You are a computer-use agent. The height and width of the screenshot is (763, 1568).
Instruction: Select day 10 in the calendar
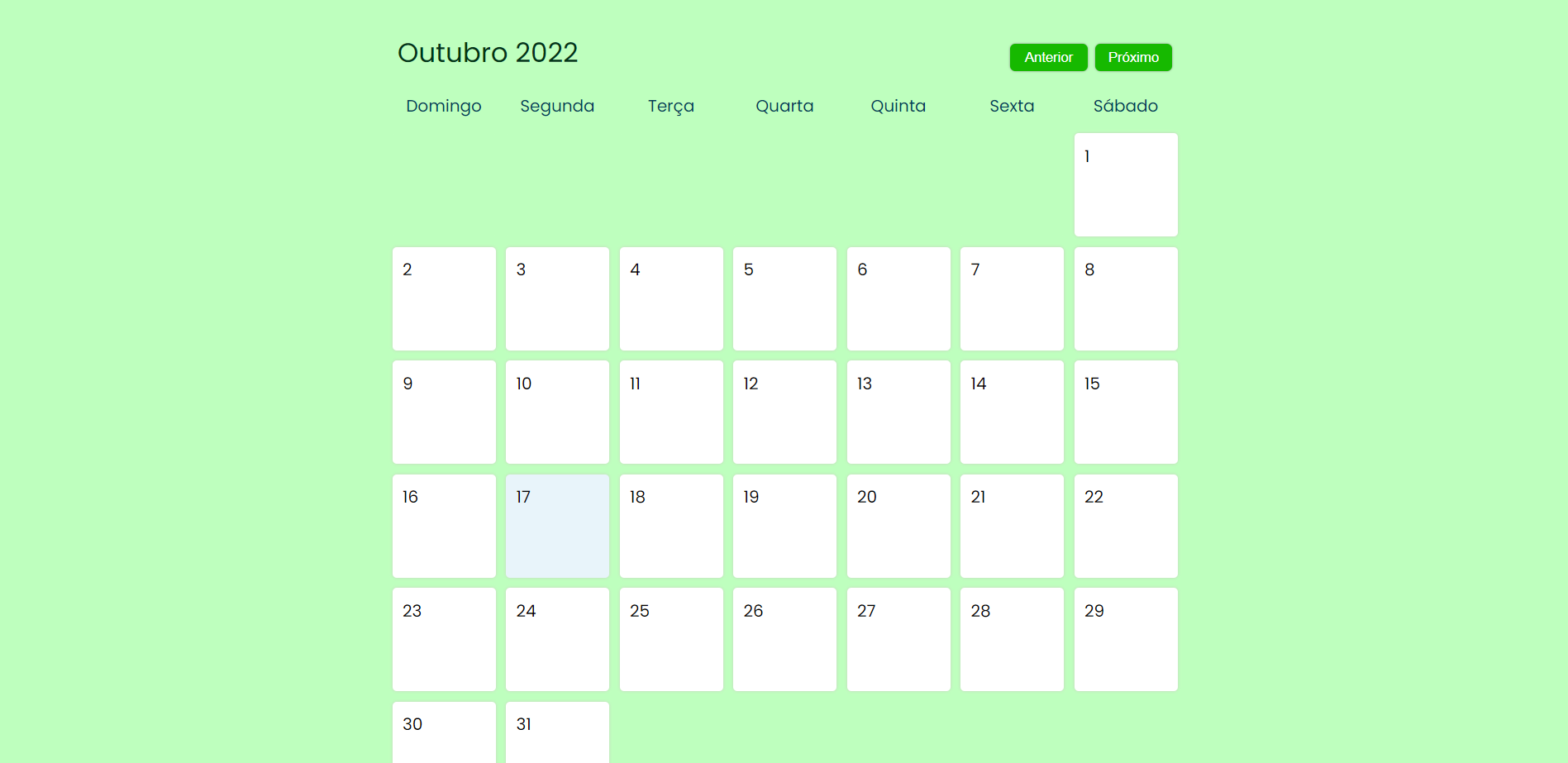pyautogui.click(x=557, y=412)
